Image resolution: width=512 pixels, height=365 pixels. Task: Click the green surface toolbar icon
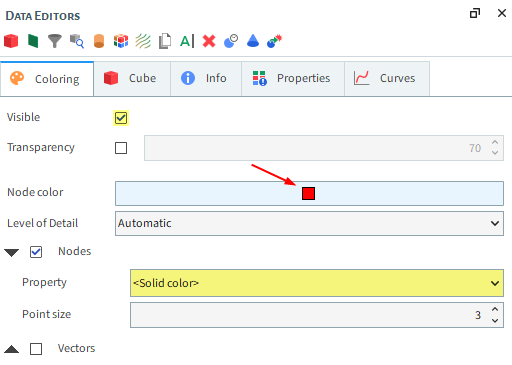33,41
